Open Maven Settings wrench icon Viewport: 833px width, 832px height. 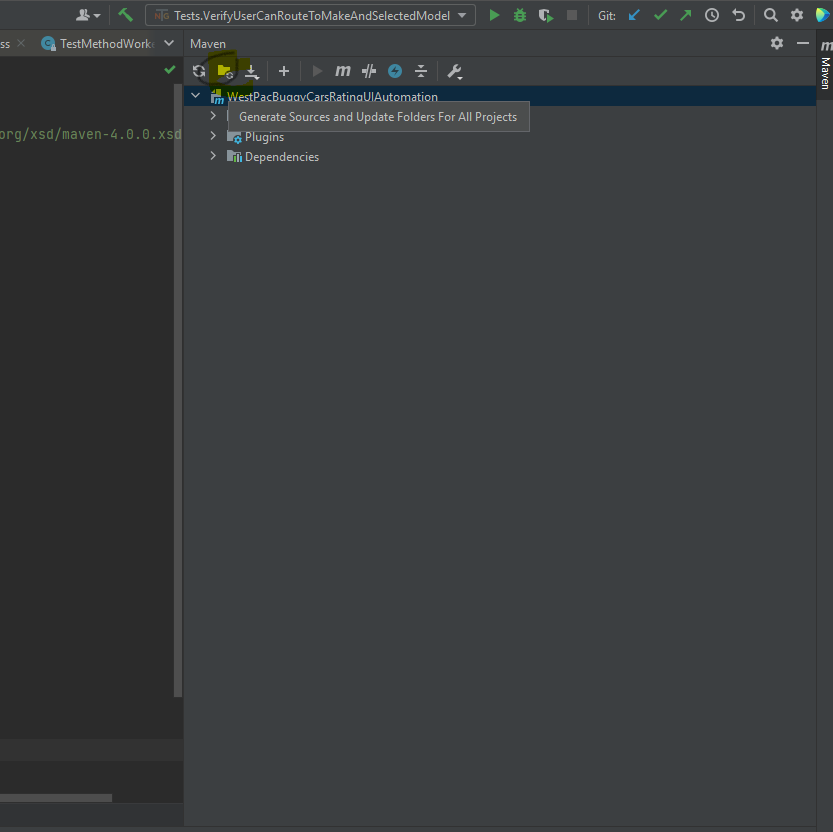(x=455, y=71)
